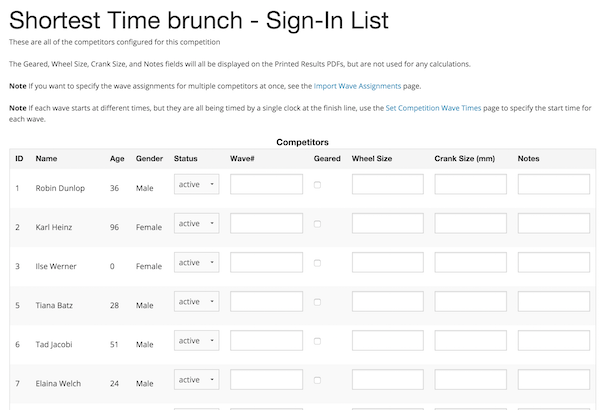Mark Tad Jacobi as Geared
The image size is (600, 410).
[x=318, y=341]
